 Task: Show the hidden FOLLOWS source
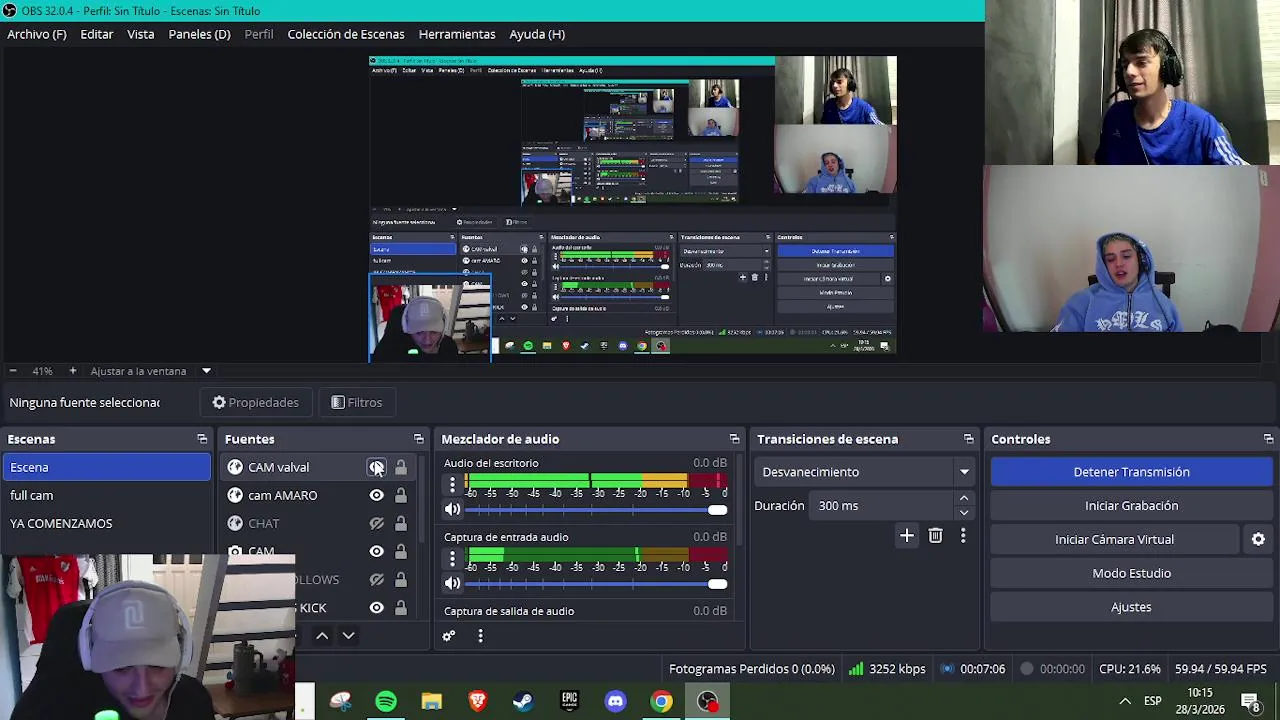(x=376, y=579)
